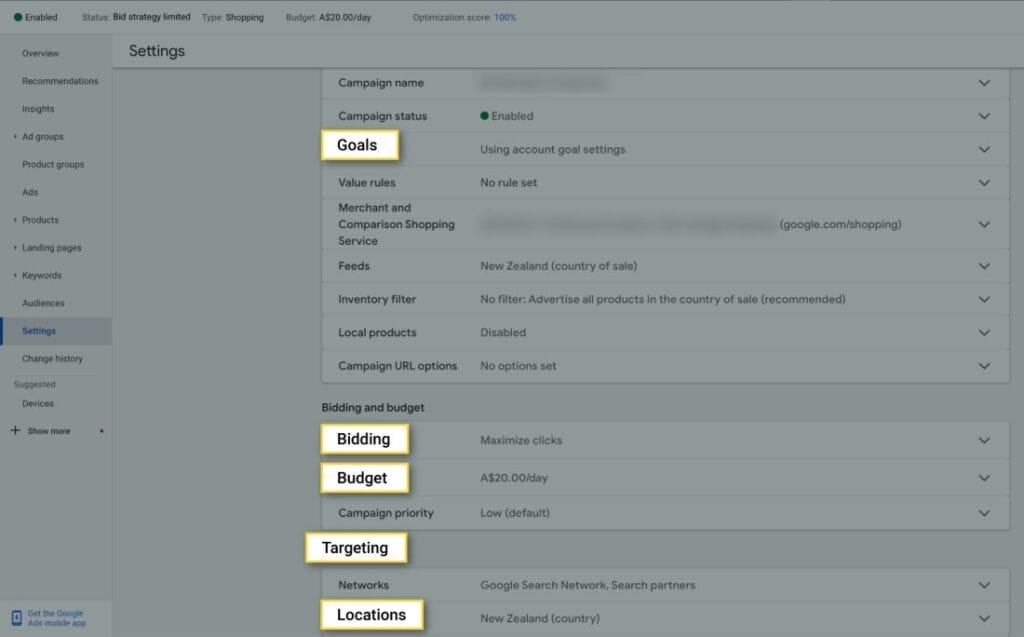Expand the goals row chevron
This screenshot has height=637, width=1024.
(x=984, y=150)
